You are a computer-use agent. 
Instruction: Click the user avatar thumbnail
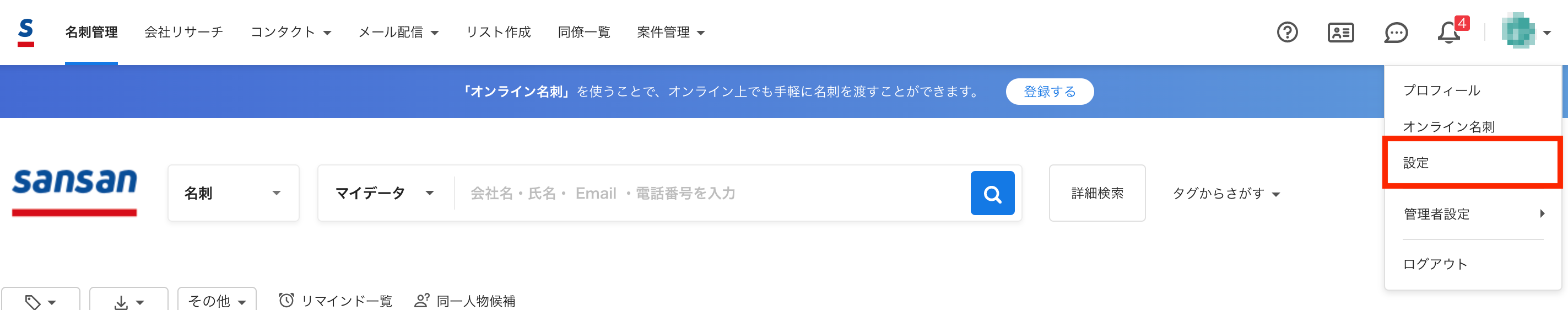pos(1518,31)
